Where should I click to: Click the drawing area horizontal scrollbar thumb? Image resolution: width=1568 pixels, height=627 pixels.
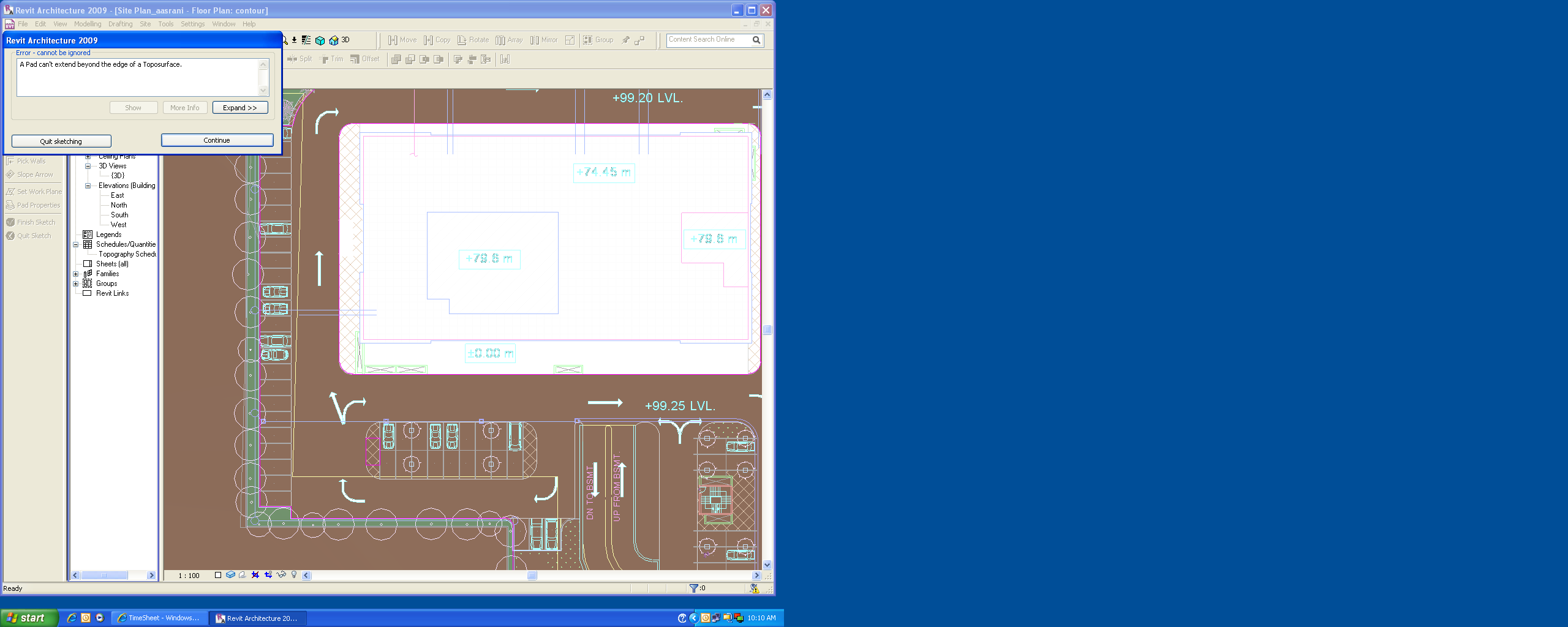(x=532, y=576)
